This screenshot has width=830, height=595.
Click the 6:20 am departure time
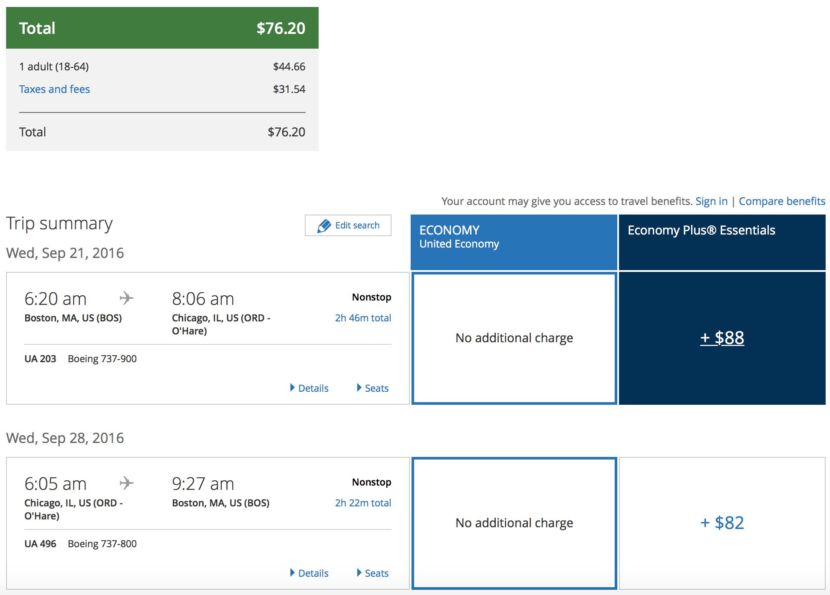[x=55, y=299]
